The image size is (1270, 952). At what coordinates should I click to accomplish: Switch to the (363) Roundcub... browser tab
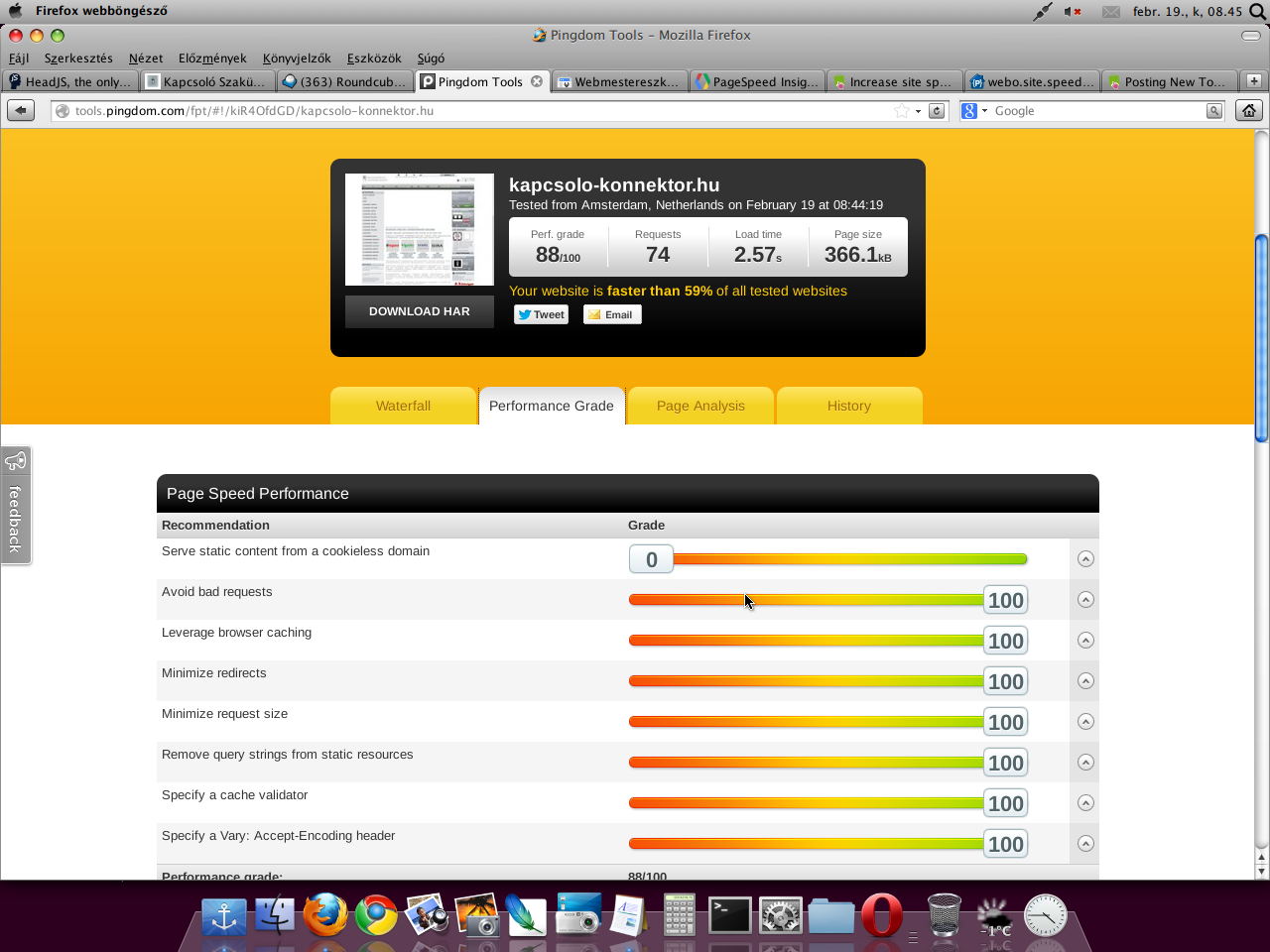point(345,81)
